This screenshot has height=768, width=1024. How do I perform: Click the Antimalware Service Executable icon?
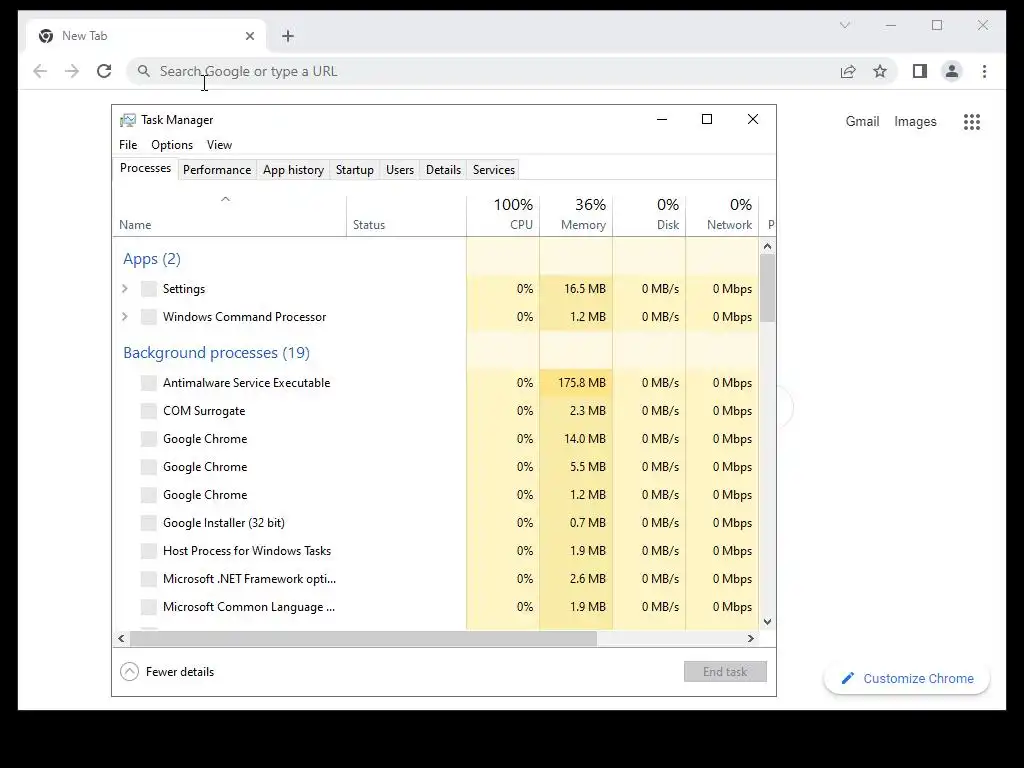click(x=149, y=383)
